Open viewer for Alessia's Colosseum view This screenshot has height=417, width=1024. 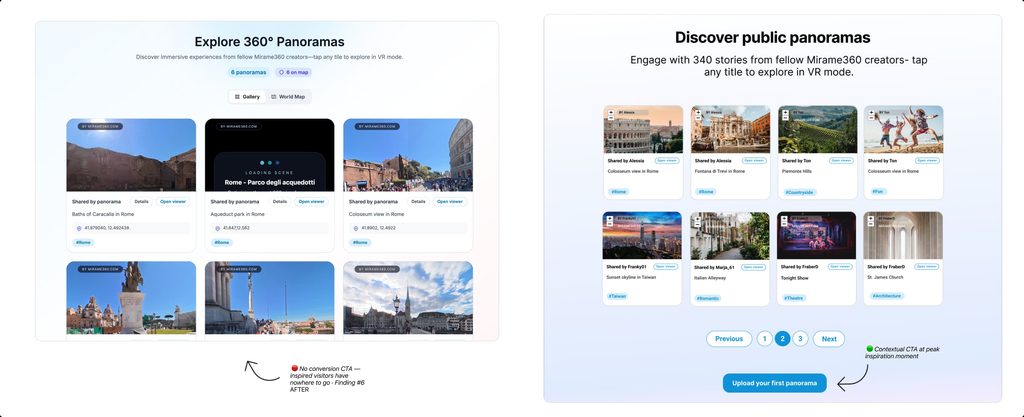667,161
